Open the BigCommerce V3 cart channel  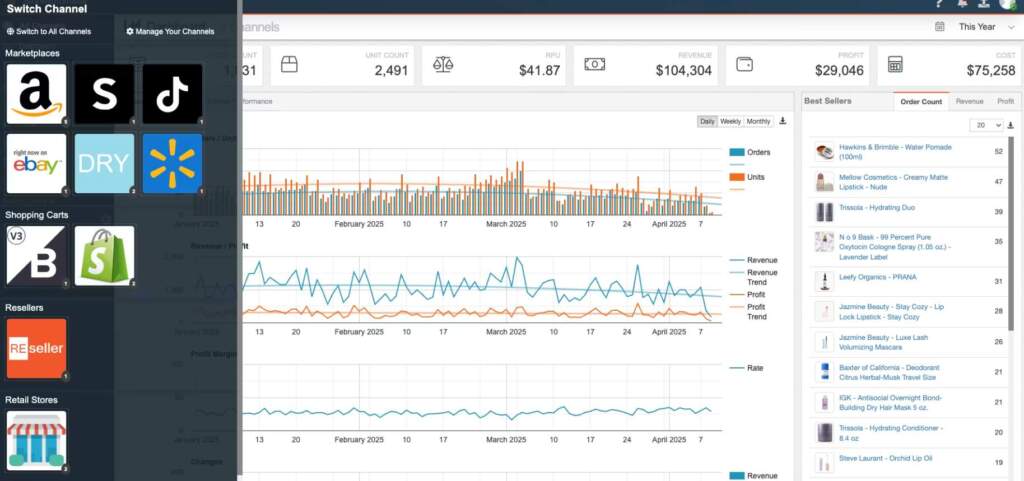[36, 255]
